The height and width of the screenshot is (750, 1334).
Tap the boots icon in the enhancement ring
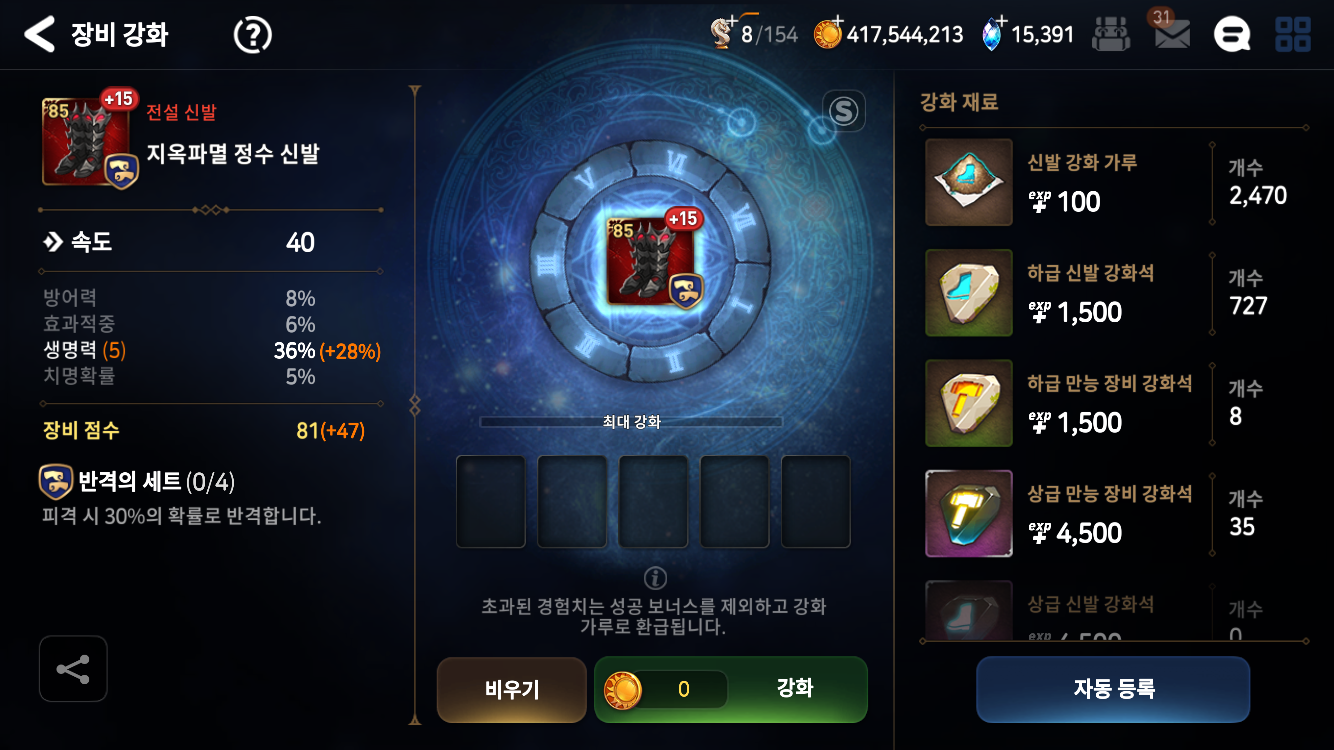(654, 262)
